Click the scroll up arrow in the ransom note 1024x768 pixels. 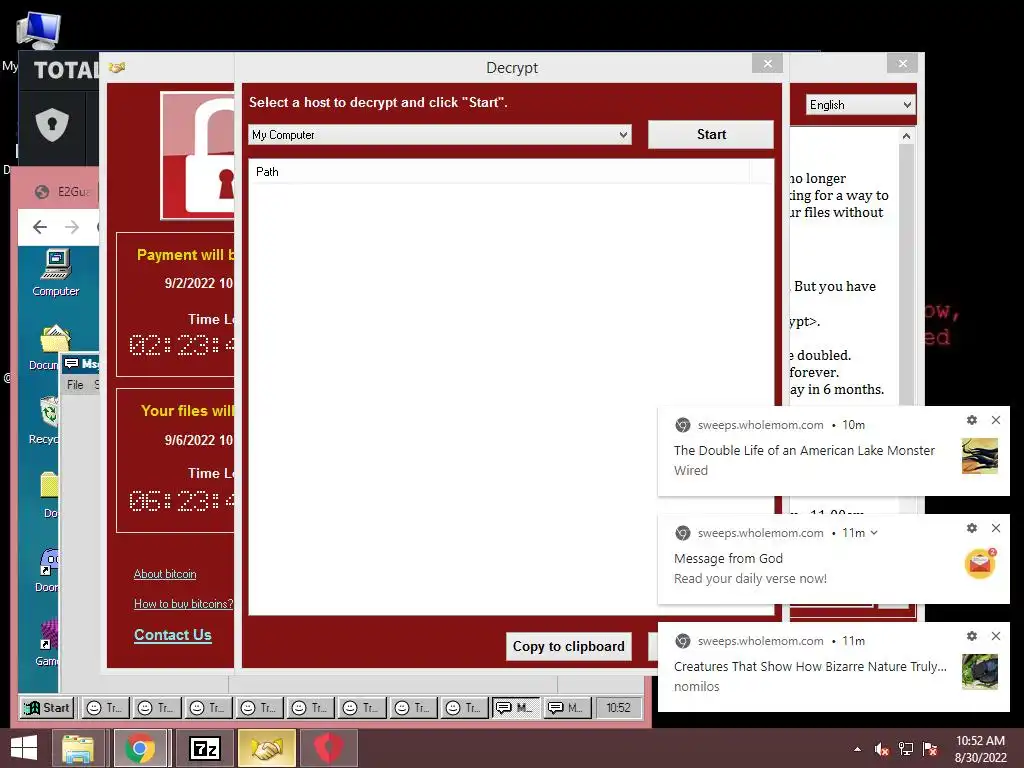906,136
